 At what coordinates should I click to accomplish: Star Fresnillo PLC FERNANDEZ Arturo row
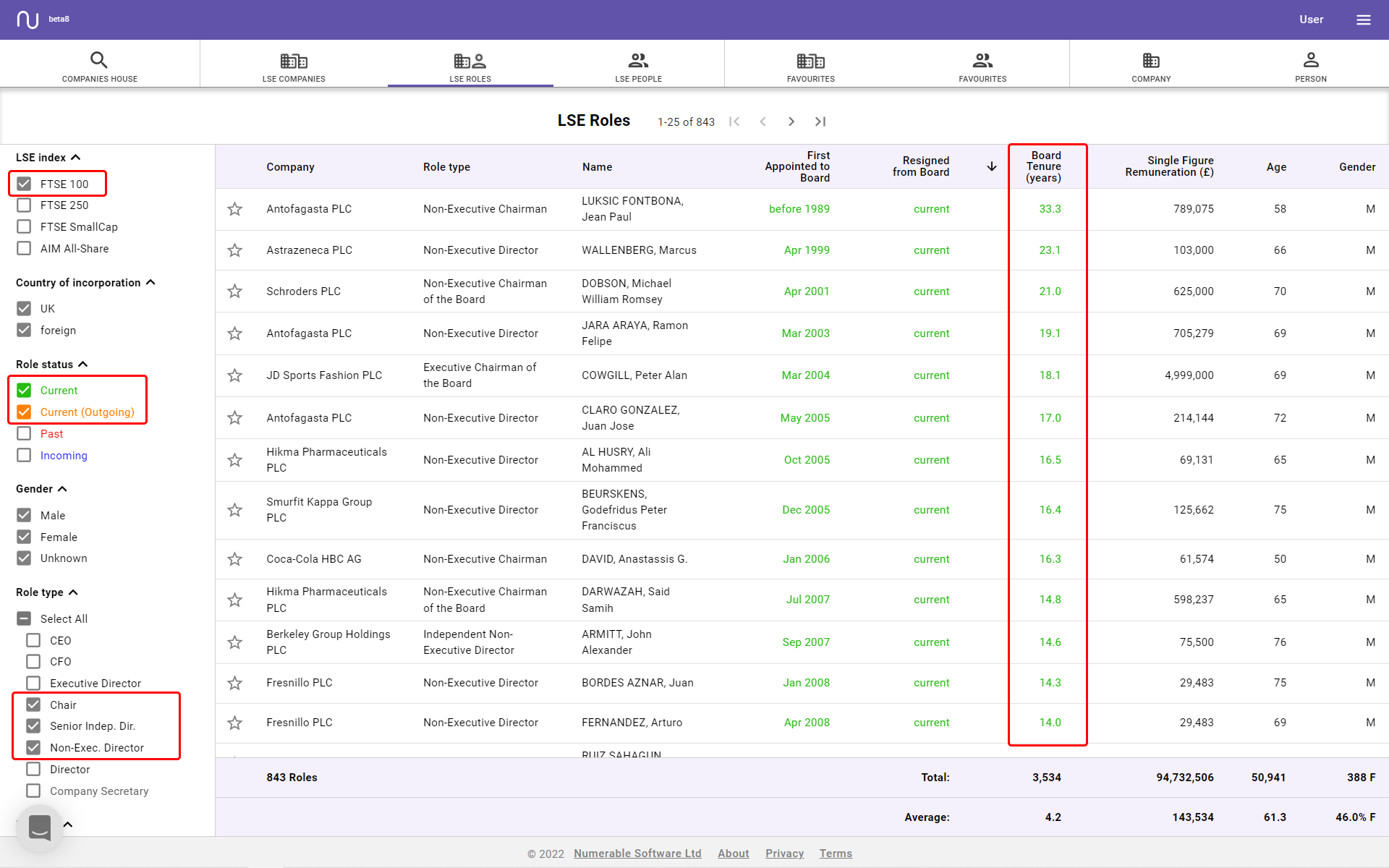pyautogui.click(x=234, y=723)
